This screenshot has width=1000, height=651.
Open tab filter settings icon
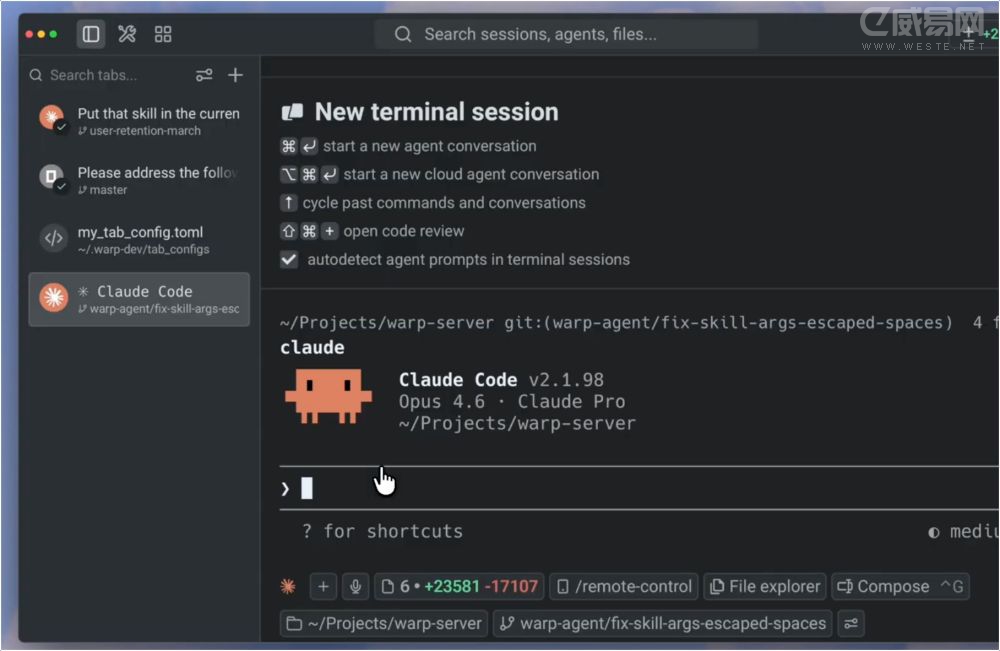coord(204,75)
